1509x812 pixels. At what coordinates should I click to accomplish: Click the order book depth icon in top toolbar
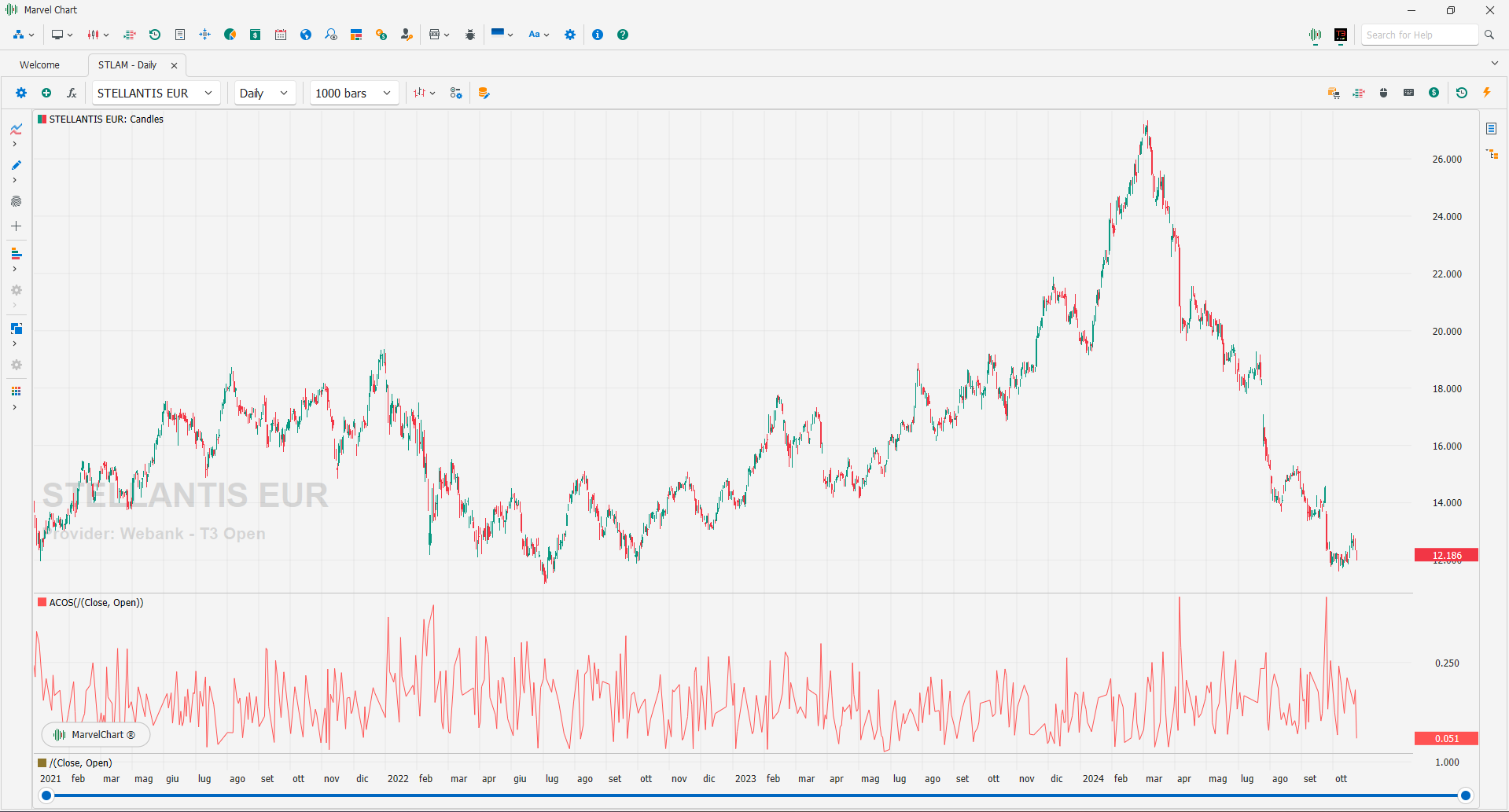point(130,35)
